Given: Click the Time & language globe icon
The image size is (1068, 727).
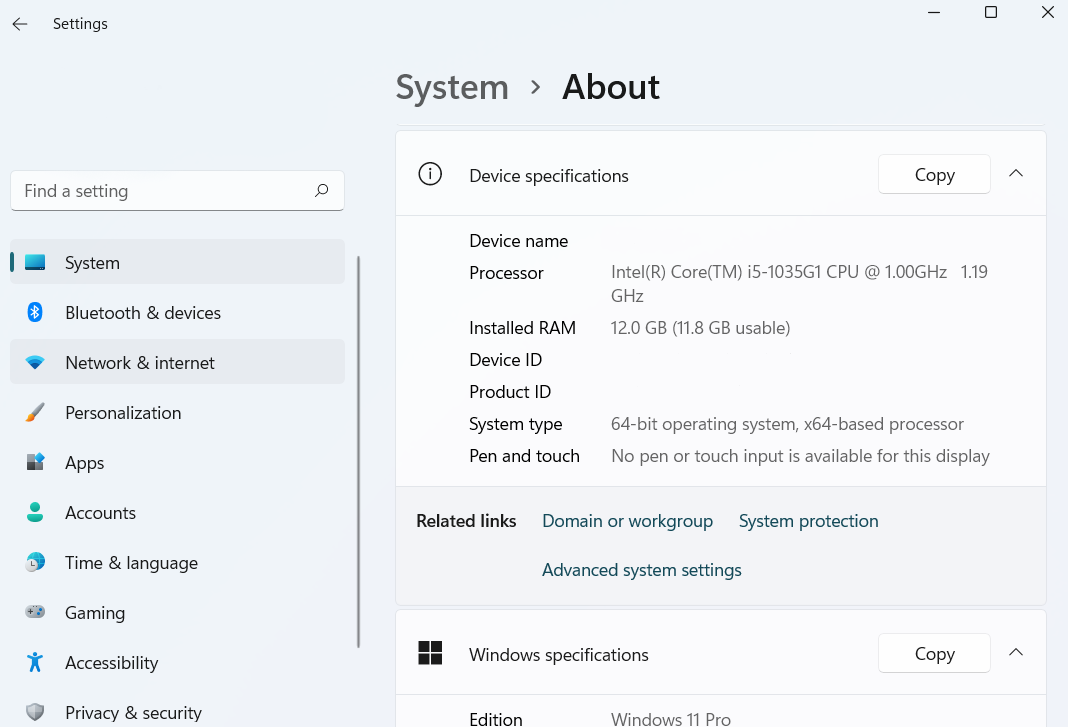Looking at the screenshot, I should pos(35,562).
